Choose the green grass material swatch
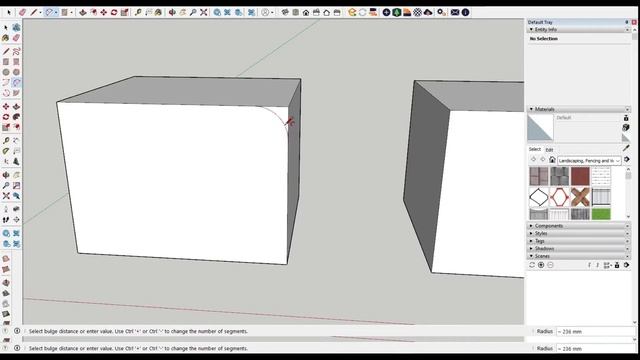 601,214
